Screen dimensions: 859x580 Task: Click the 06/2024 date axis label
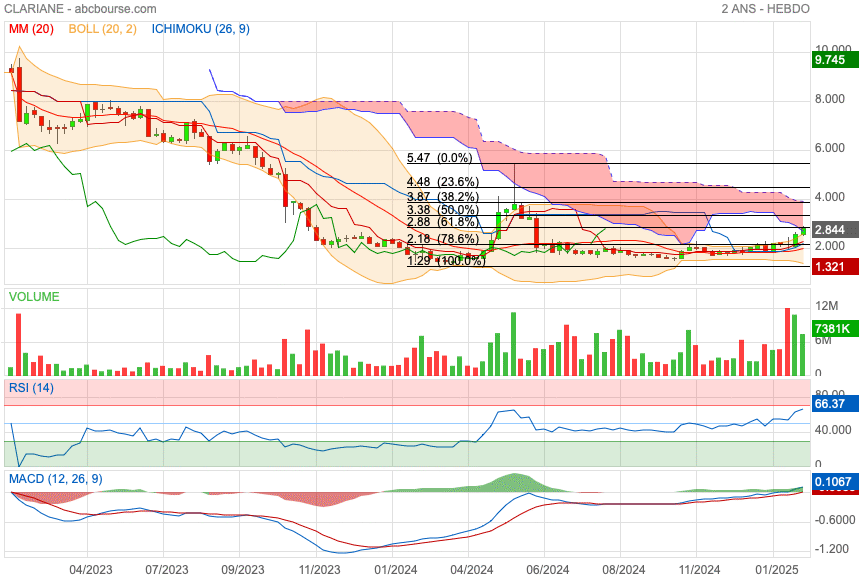547,570
